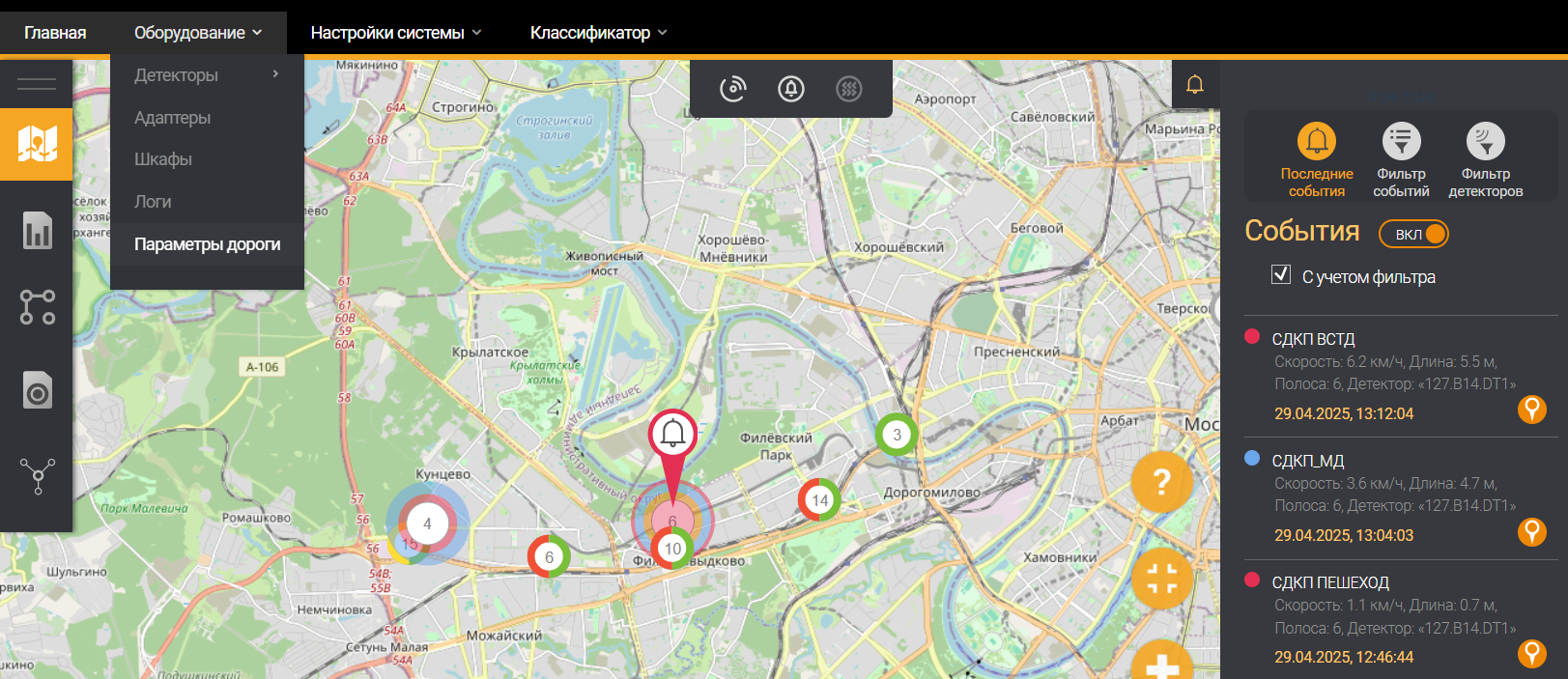
Task: Click the Филёвский Парк map label
Action: [776, 446]
